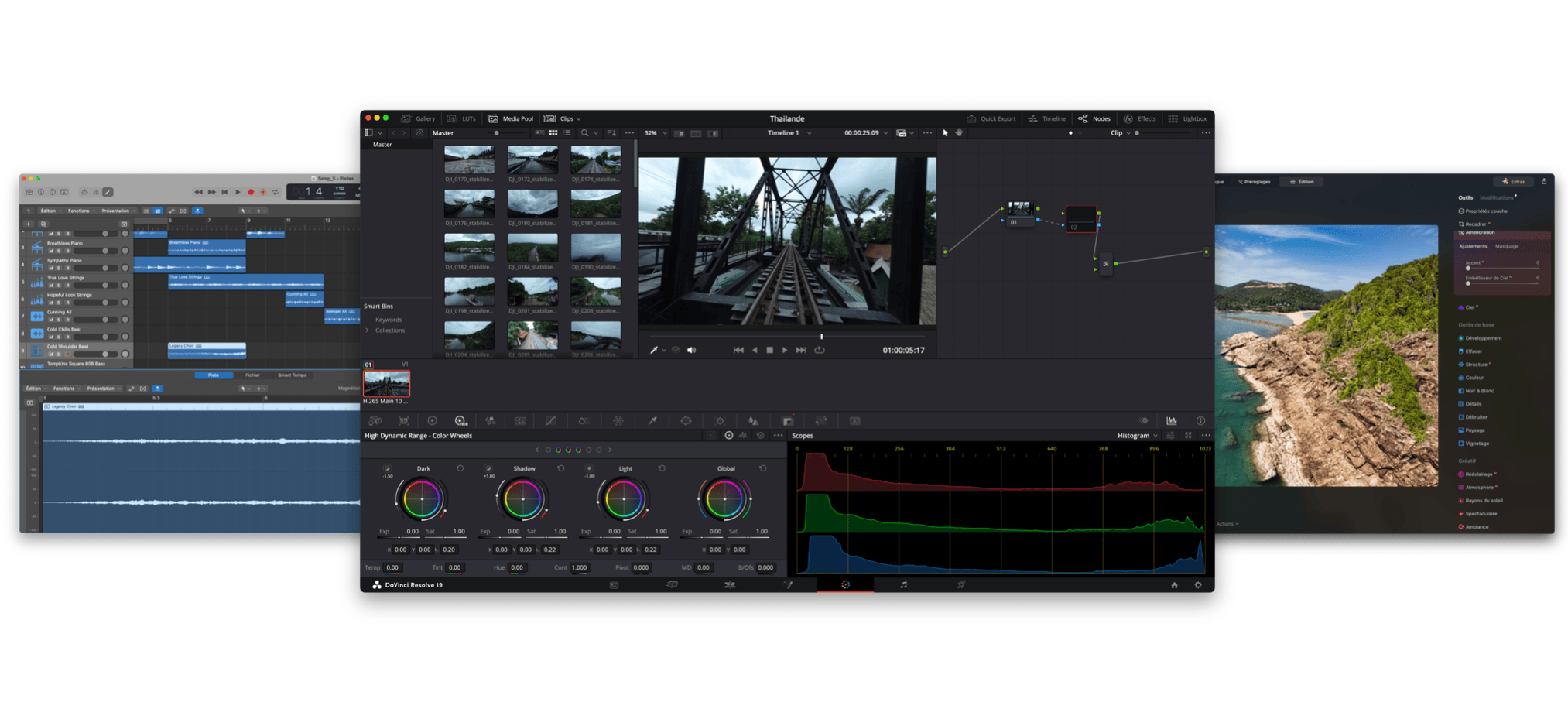Start recording in Logic transport
Viewport: 1568px width, 709px height.
(x=251, y=192)
